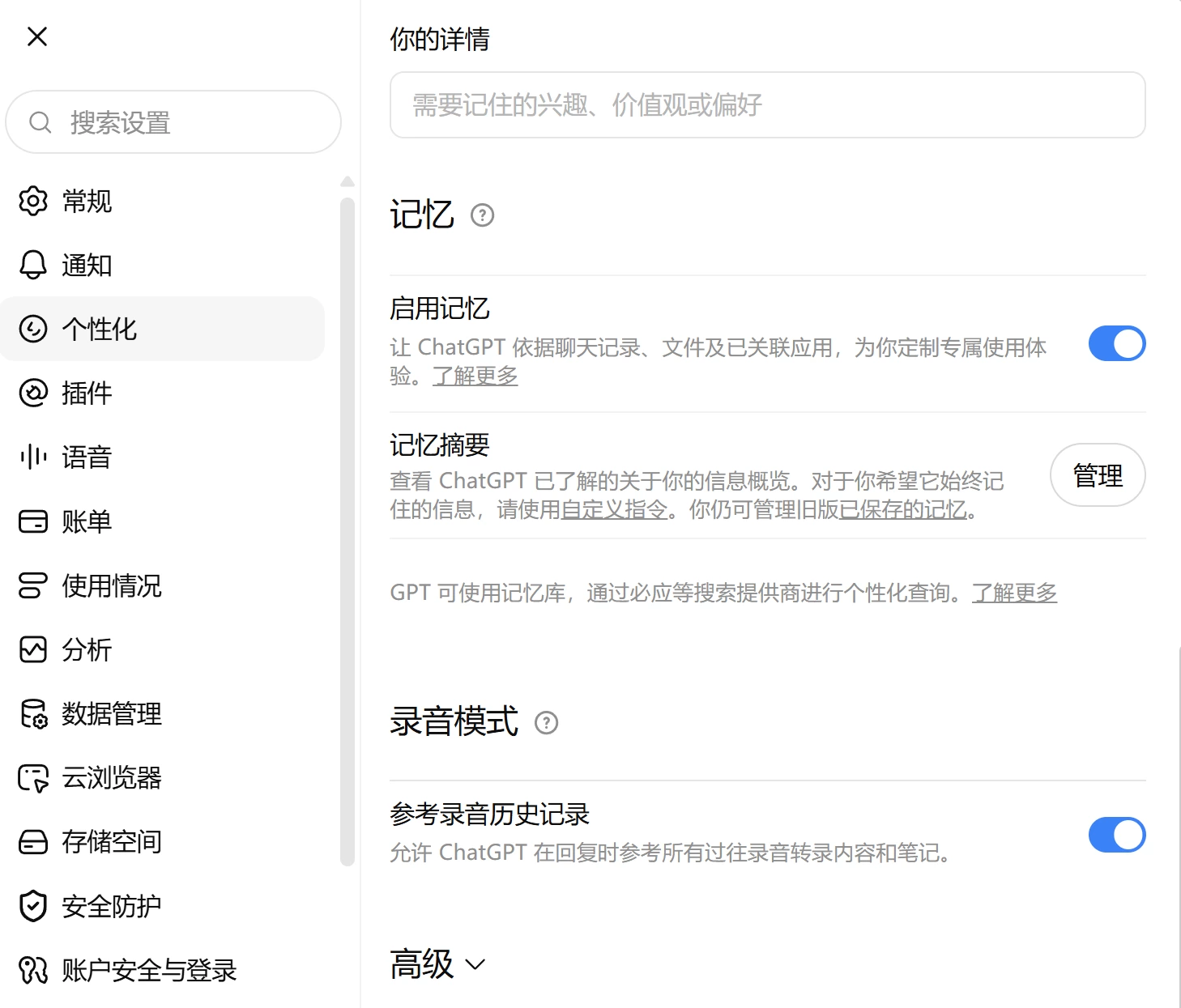Open the 通知 settings section
The height and width of the screenshot is (1008, 1181).
[162, 265]
